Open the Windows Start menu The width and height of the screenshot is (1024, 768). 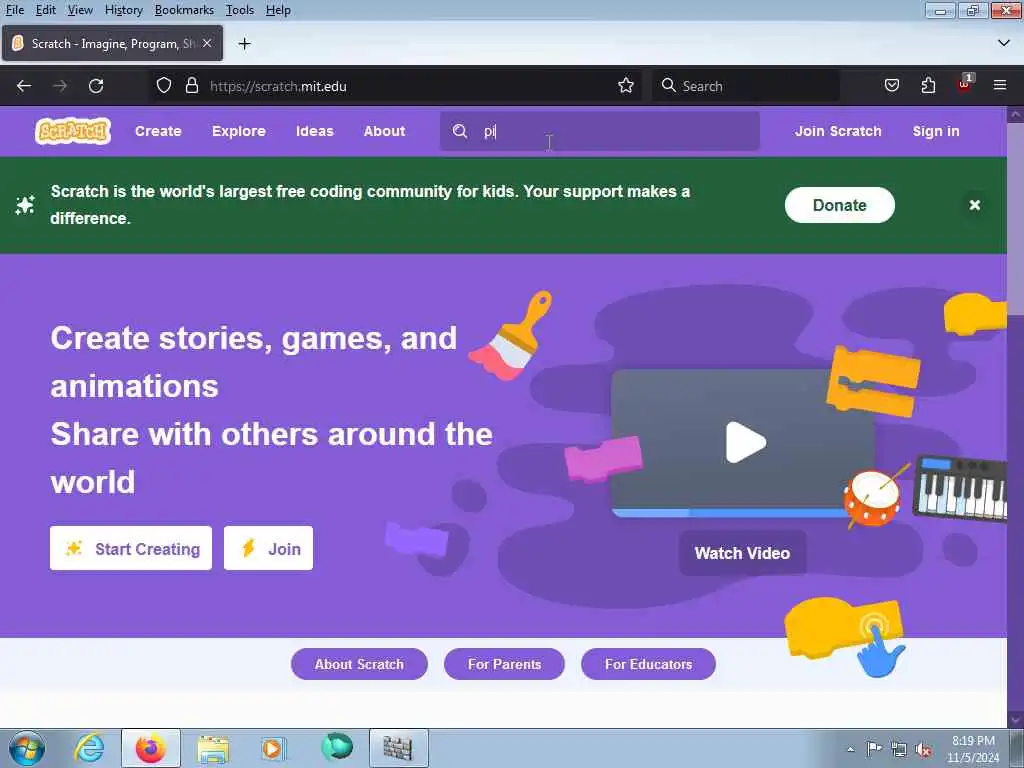[27, 748]
